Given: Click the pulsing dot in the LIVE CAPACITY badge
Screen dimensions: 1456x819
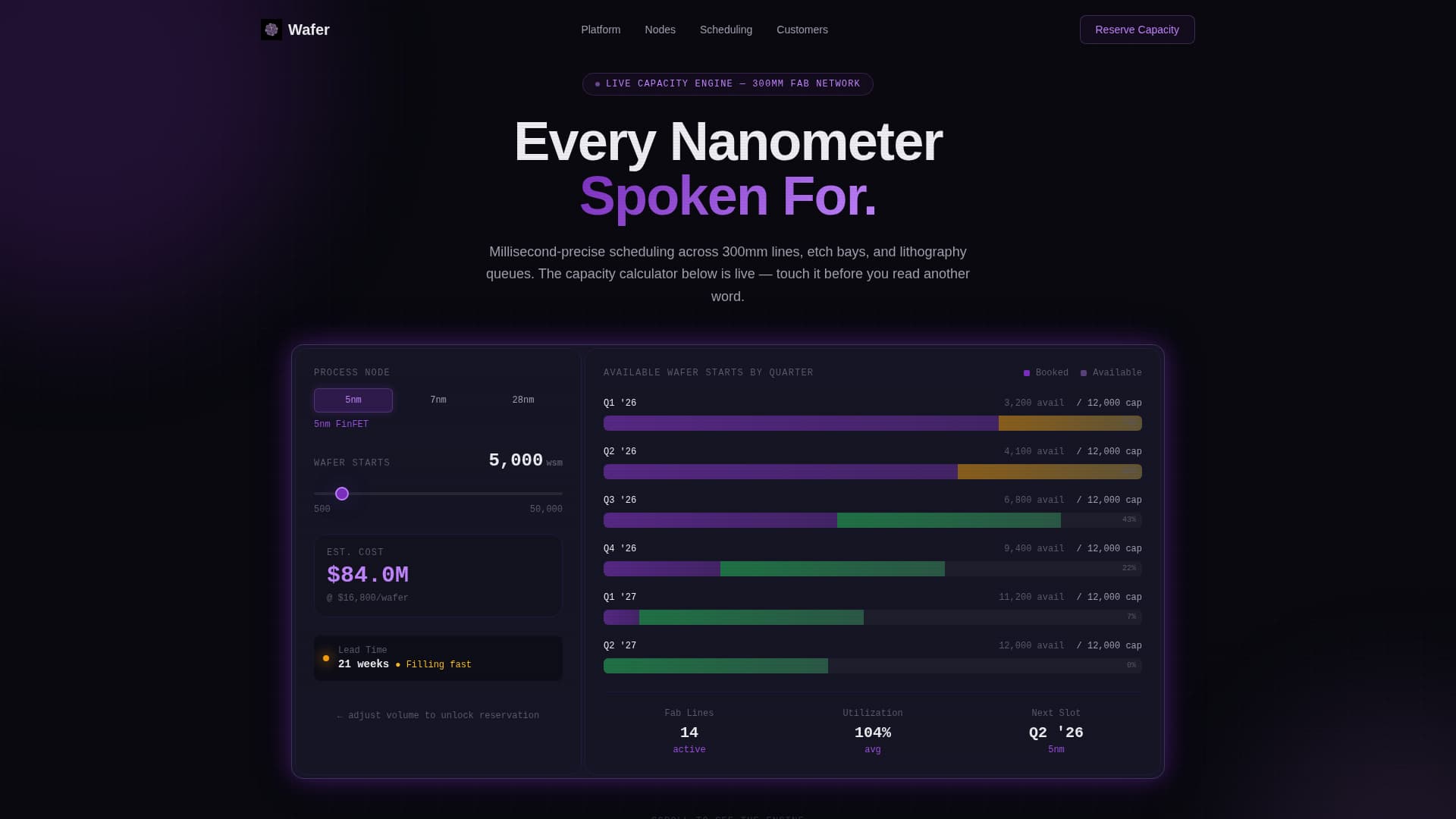Looking at the screenshot, I should (597, 83).
